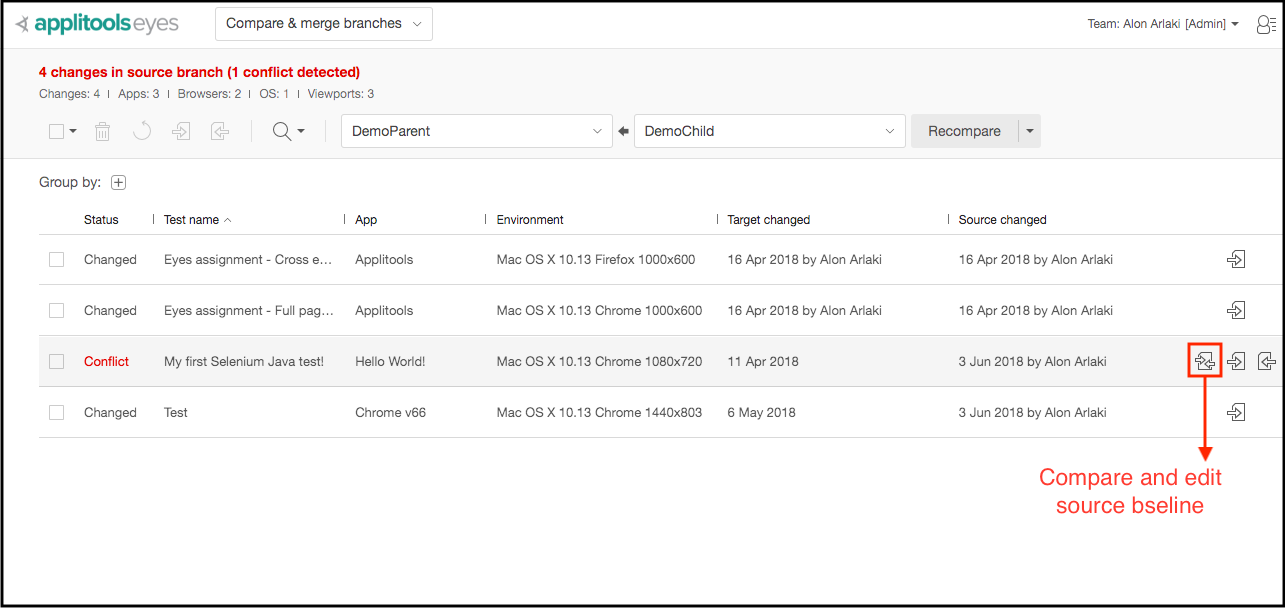1285x608 pixels.
Task: Check the box for the Conflict row
Action: [x=57, y=361]
